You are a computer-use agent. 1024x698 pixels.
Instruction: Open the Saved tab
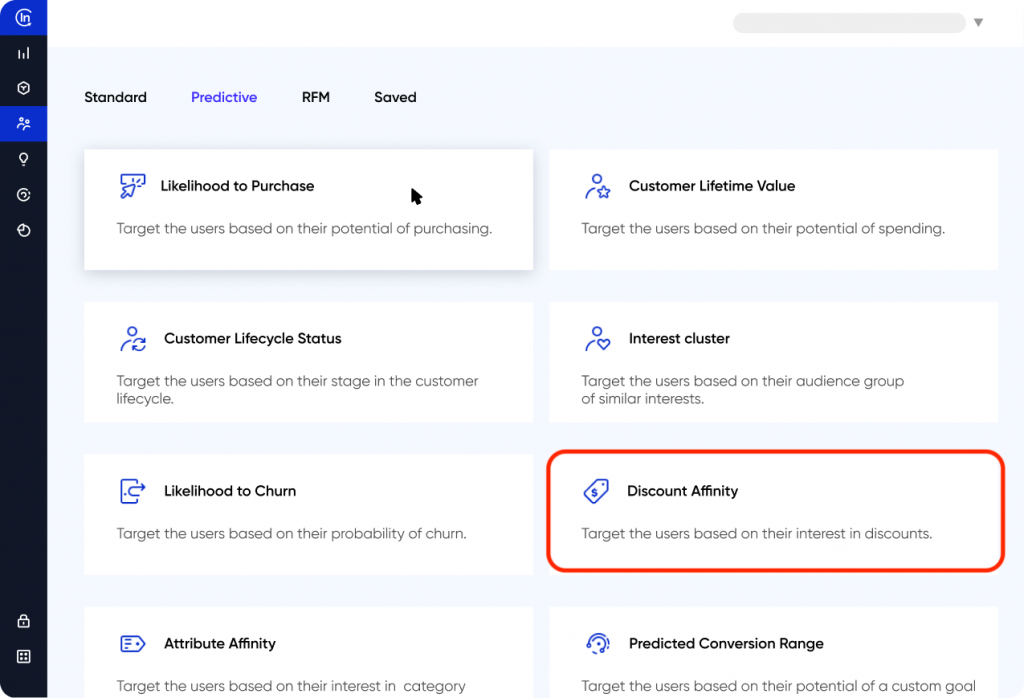[x=395, y=97]
